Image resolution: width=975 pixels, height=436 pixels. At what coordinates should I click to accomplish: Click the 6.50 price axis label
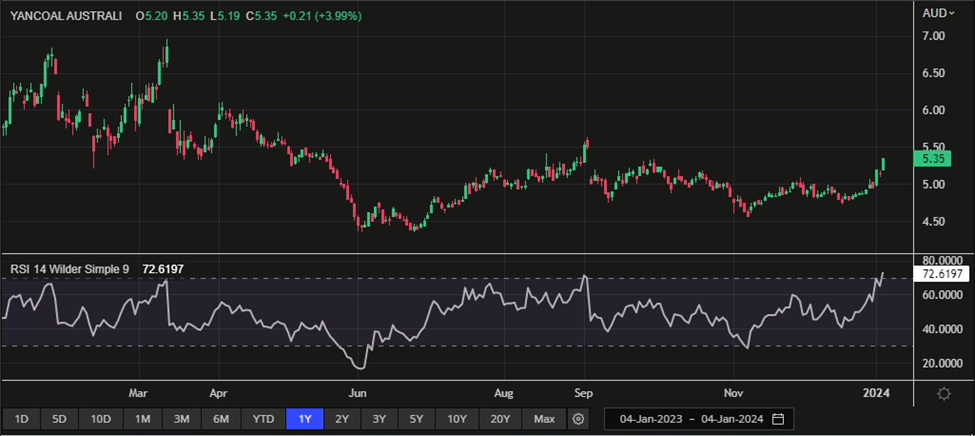coord(934,73)
